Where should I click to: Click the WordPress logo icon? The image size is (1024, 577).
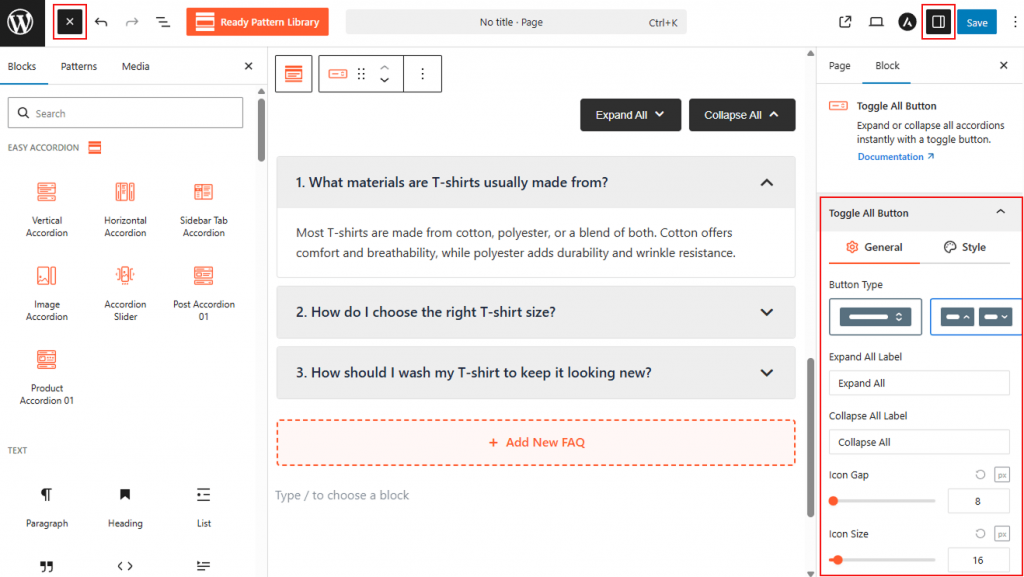coord(24,22)
